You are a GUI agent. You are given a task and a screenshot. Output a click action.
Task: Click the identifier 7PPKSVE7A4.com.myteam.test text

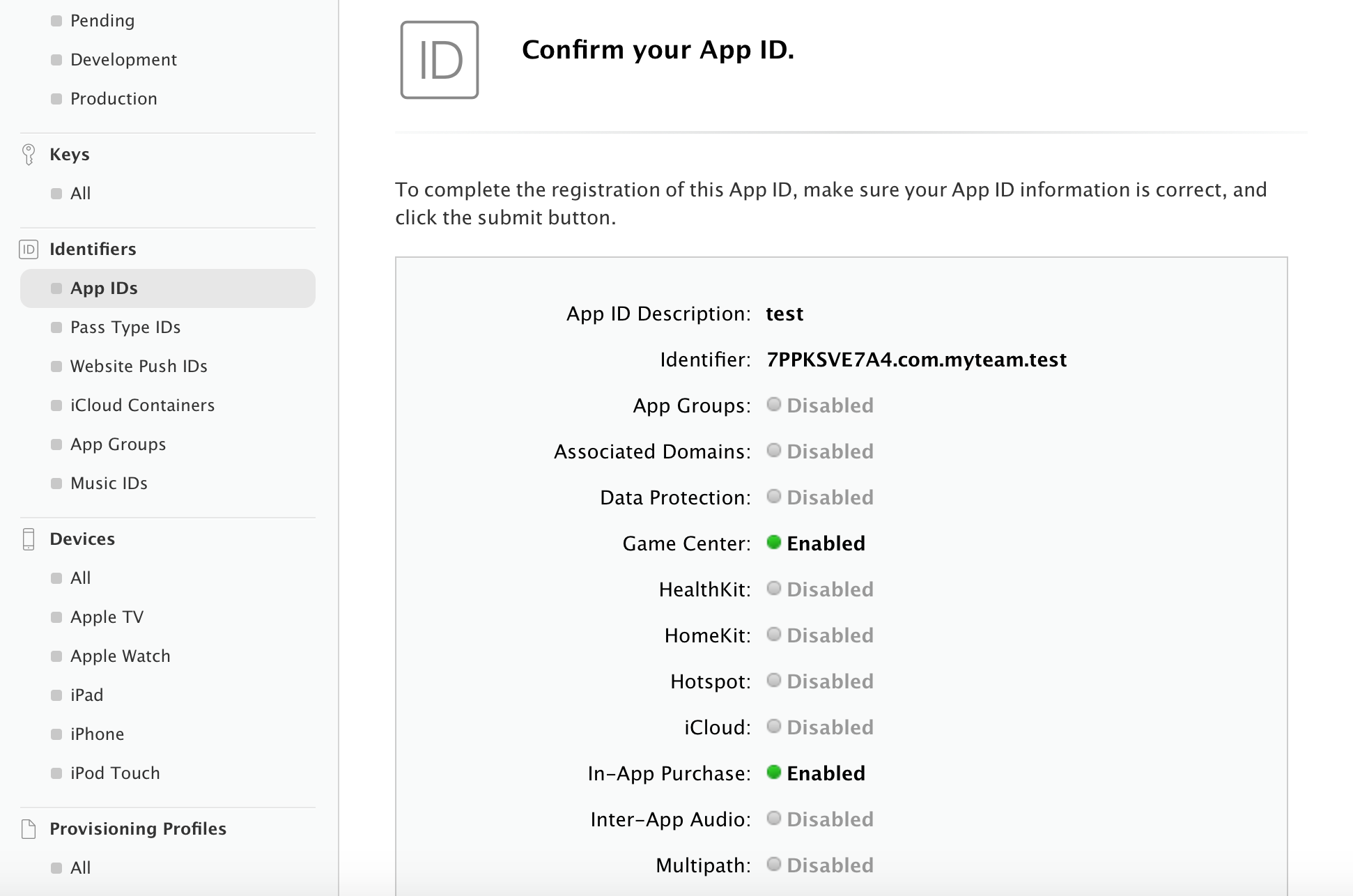(915, 360)
